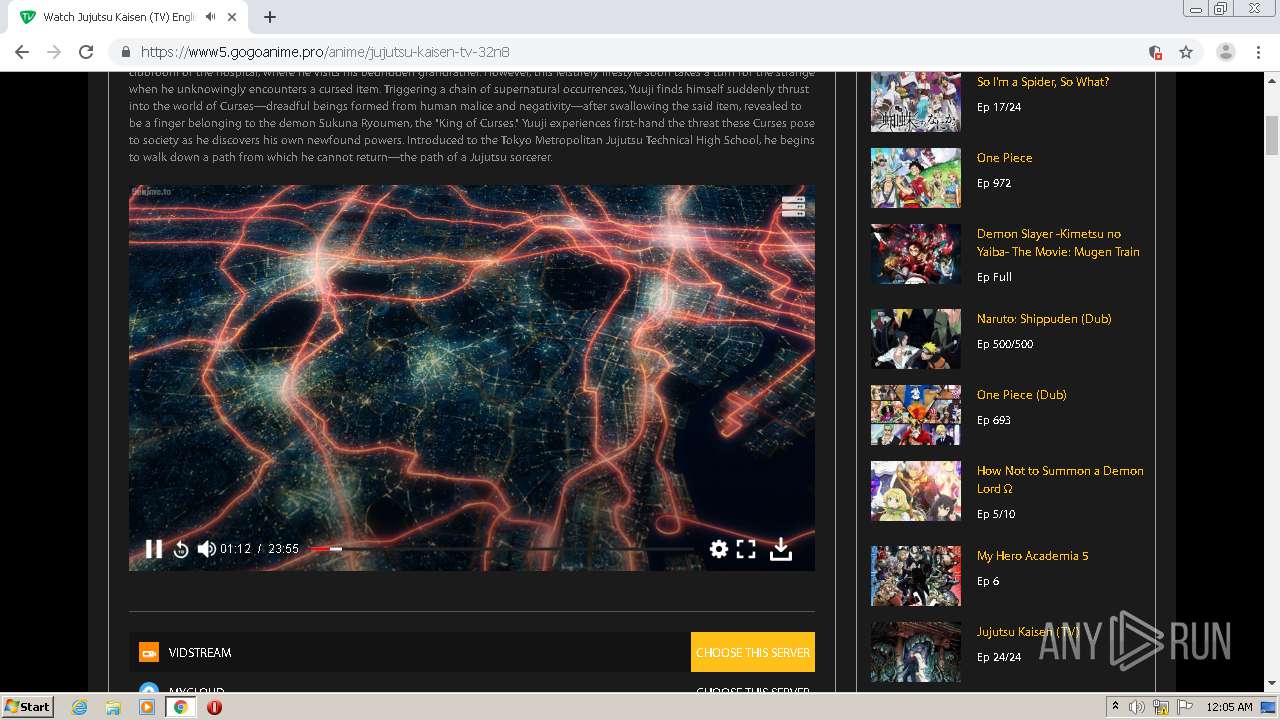Open playlist icon on video top-right

tap(793, 207)
